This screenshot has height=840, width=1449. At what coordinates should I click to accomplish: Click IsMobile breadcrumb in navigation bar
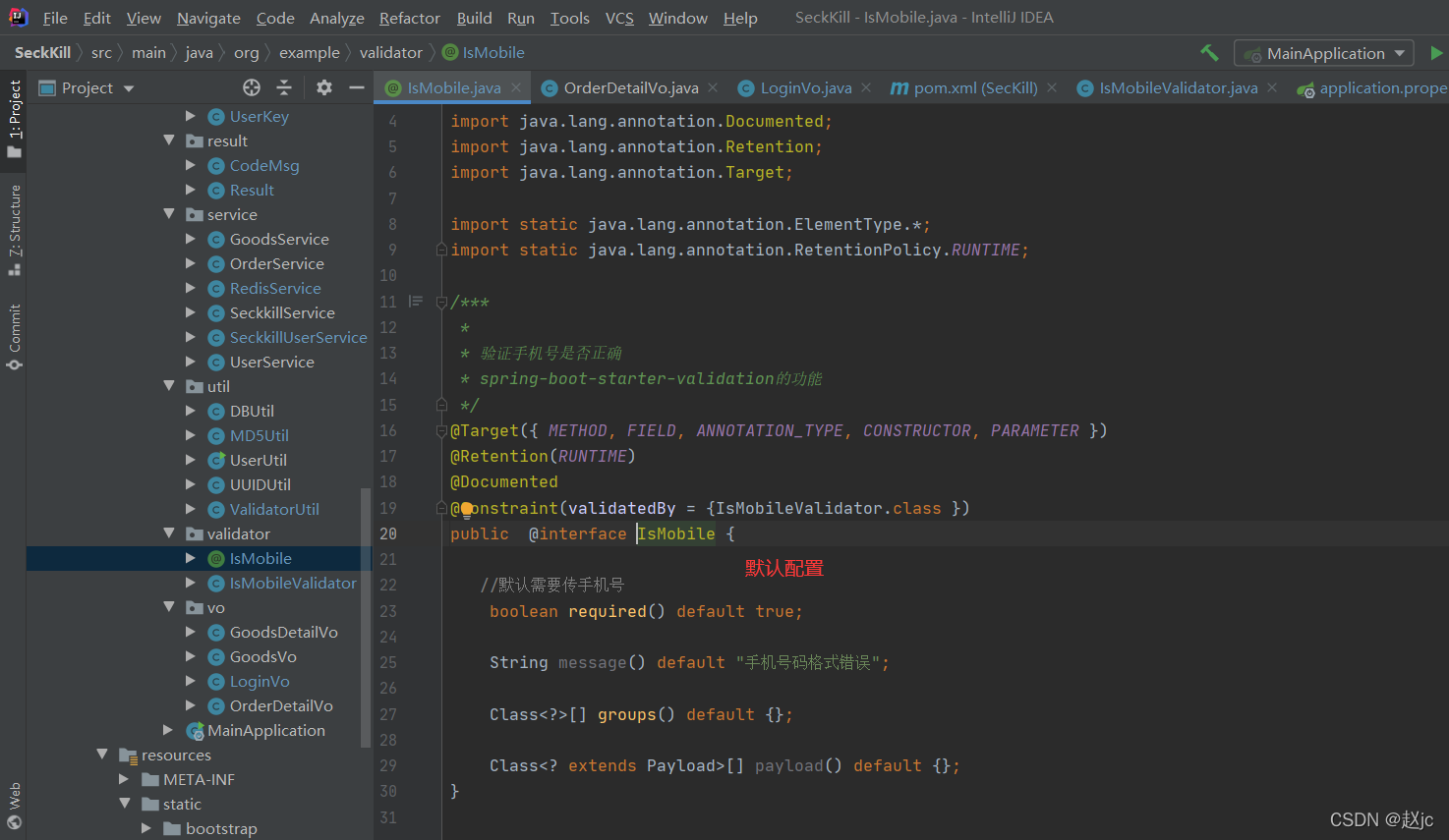(x=484, y=52)
